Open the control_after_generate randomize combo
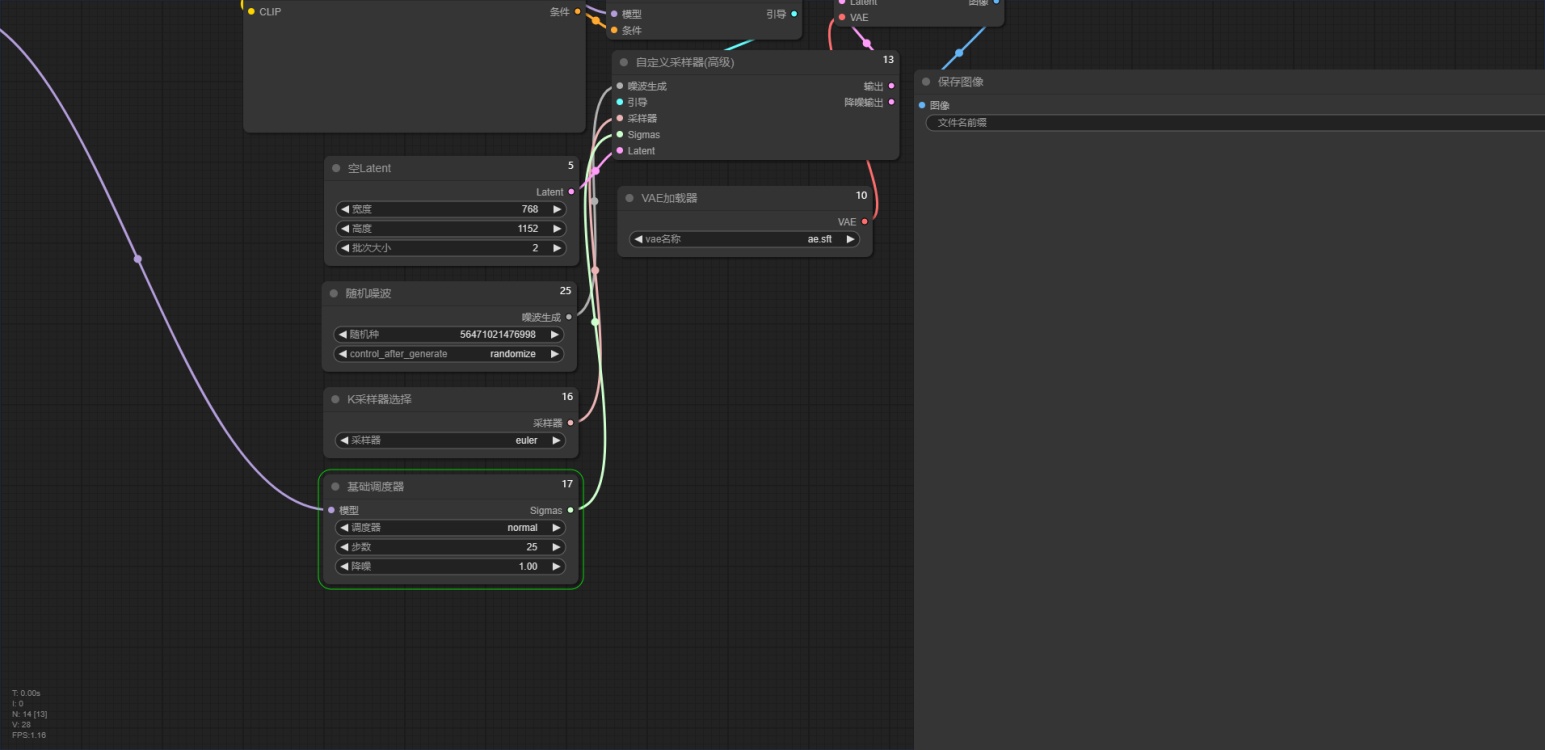This screenshot has width=1545, height=750. click(449, 354)
